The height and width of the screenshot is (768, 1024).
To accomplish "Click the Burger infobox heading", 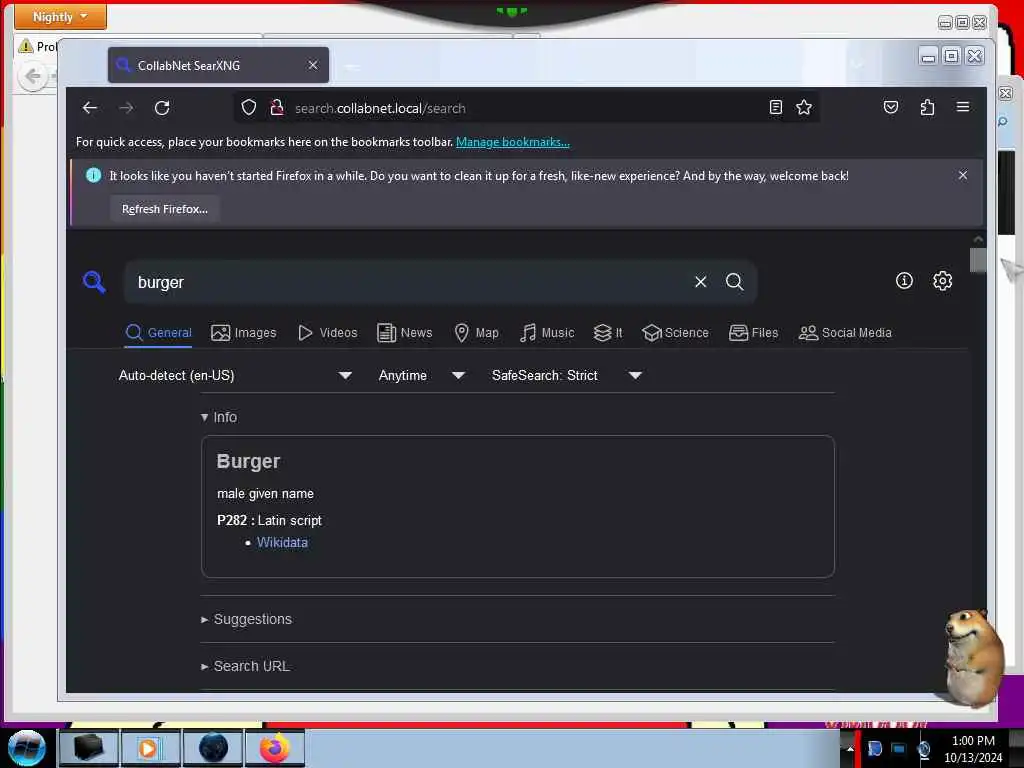I will [248, 461].
